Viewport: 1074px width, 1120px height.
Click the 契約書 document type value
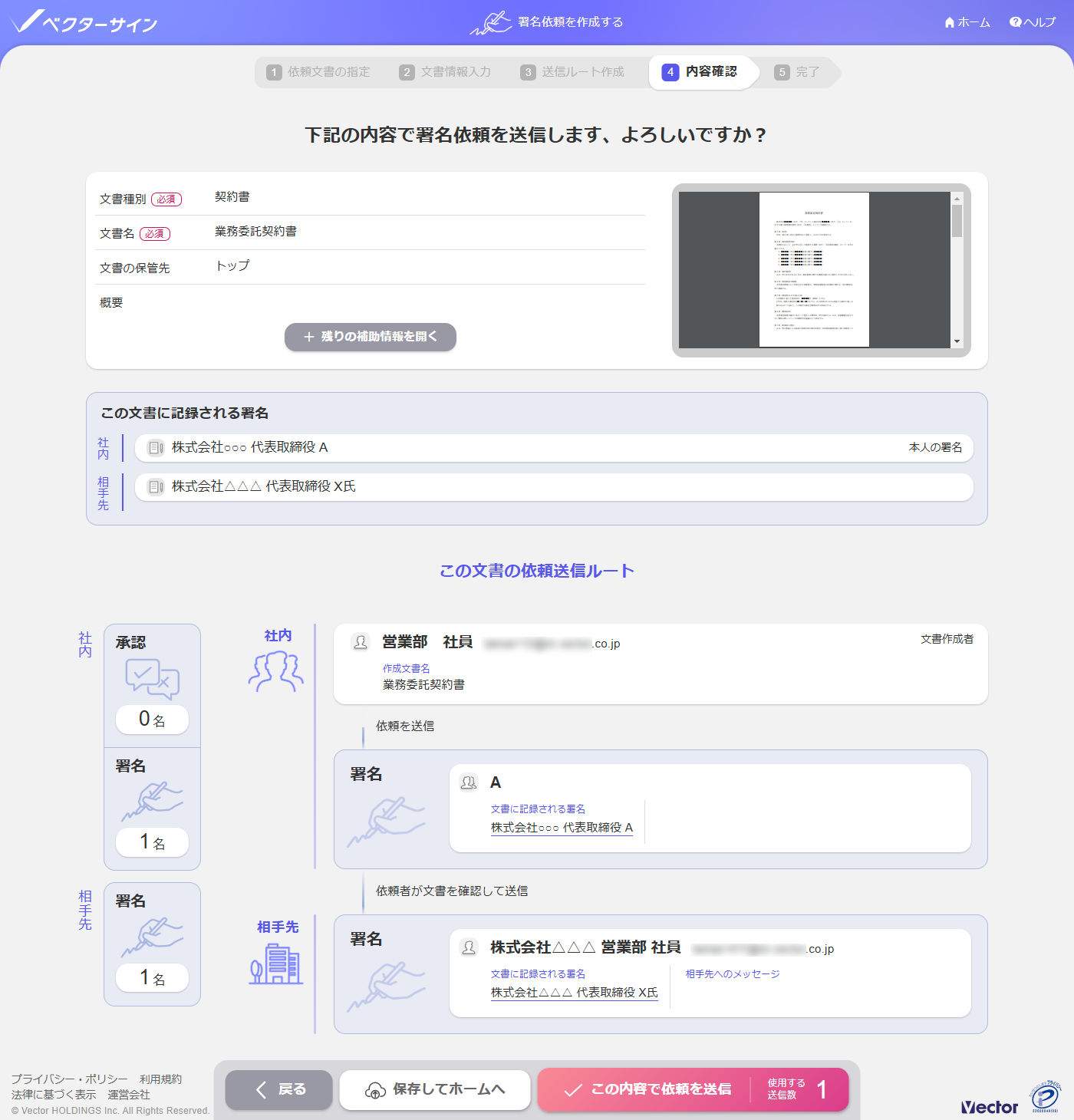(232, 197)
